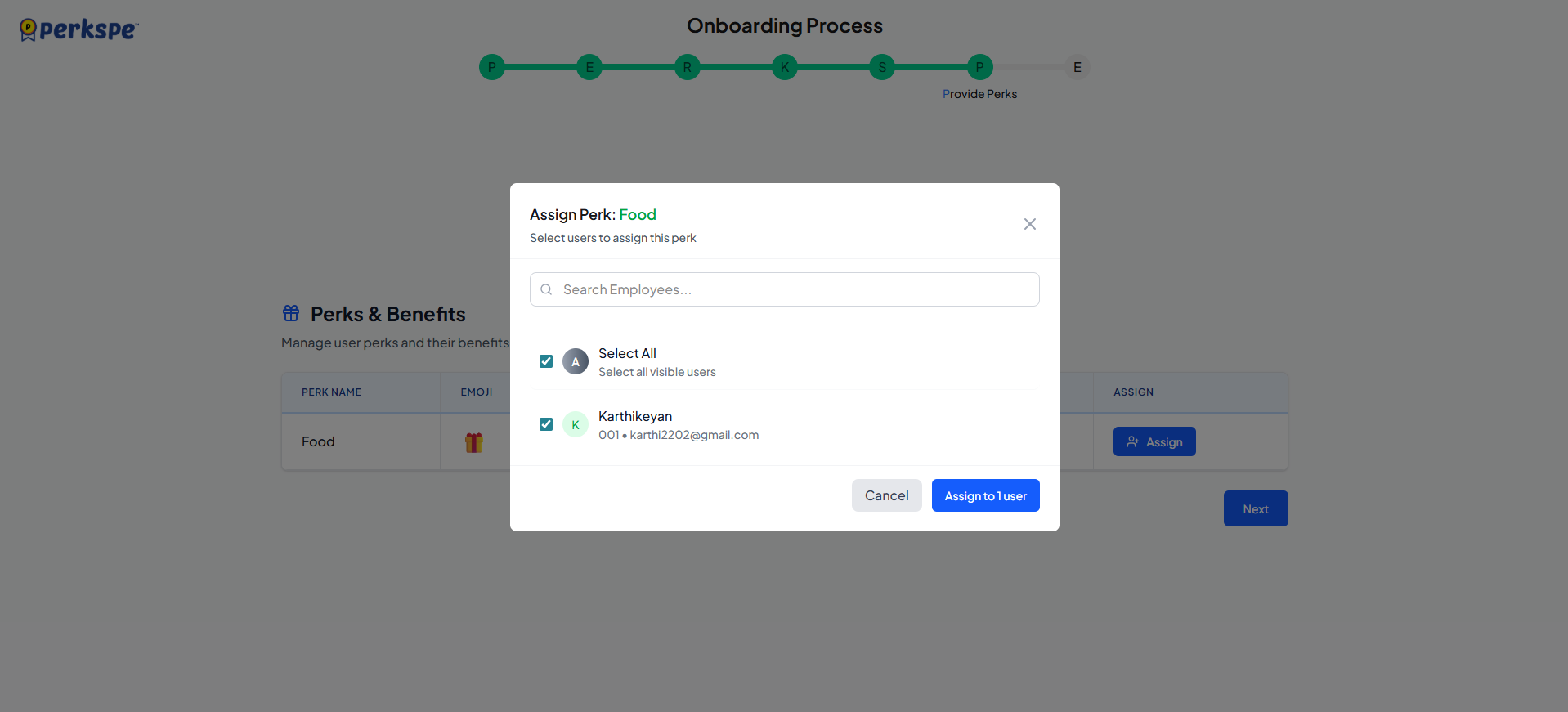
Task: Click the R step circle
Action: (x=687, y=67)
